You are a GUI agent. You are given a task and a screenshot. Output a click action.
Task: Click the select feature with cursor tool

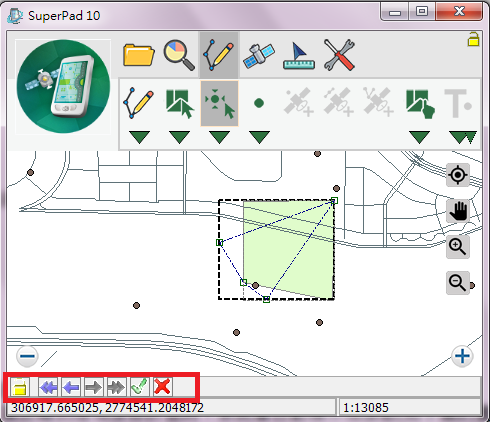coord(179,103)
